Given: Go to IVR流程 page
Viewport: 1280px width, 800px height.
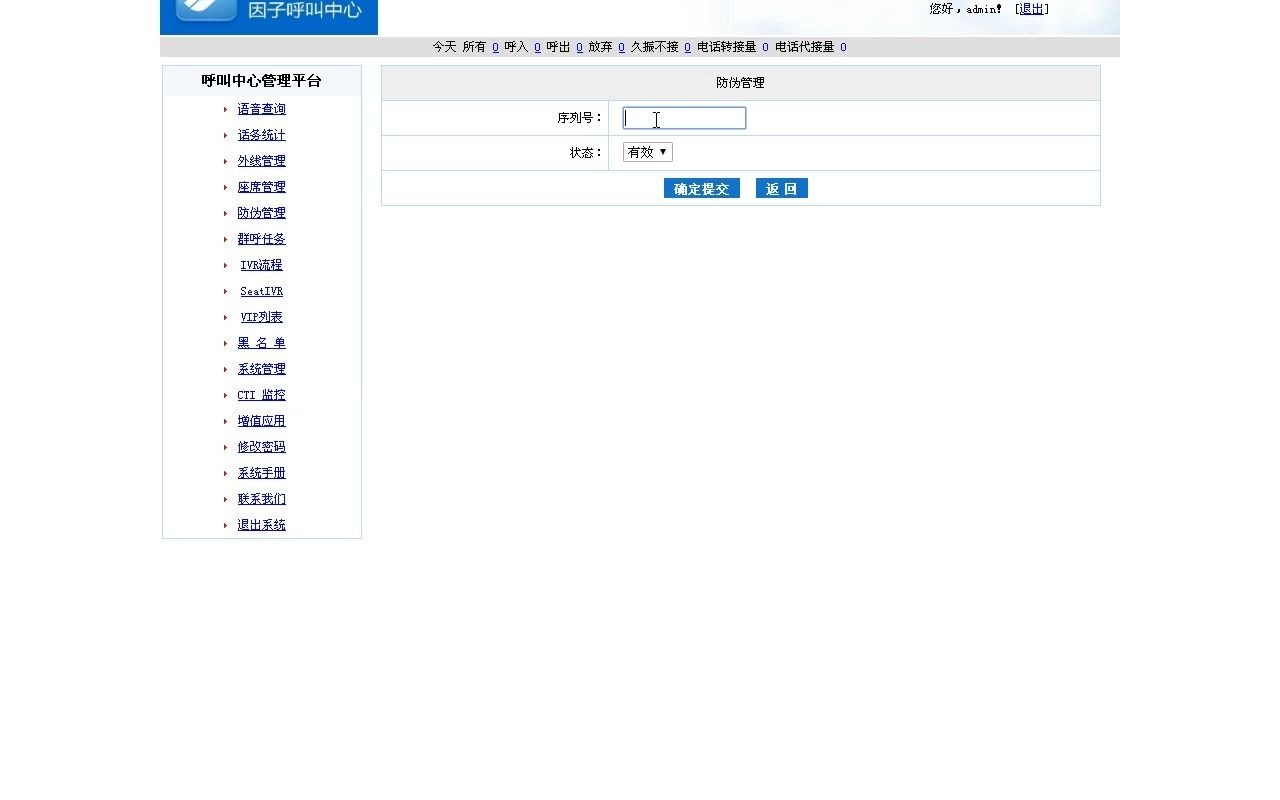Looking at the screenshot, I should tap(261, 265).
